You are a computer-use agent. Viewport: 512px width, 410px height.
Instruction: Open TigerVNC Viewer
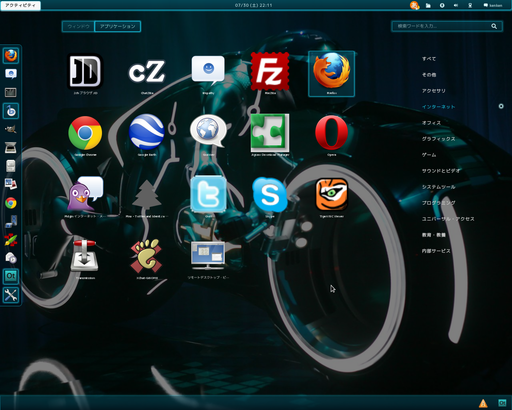(331, 195)
